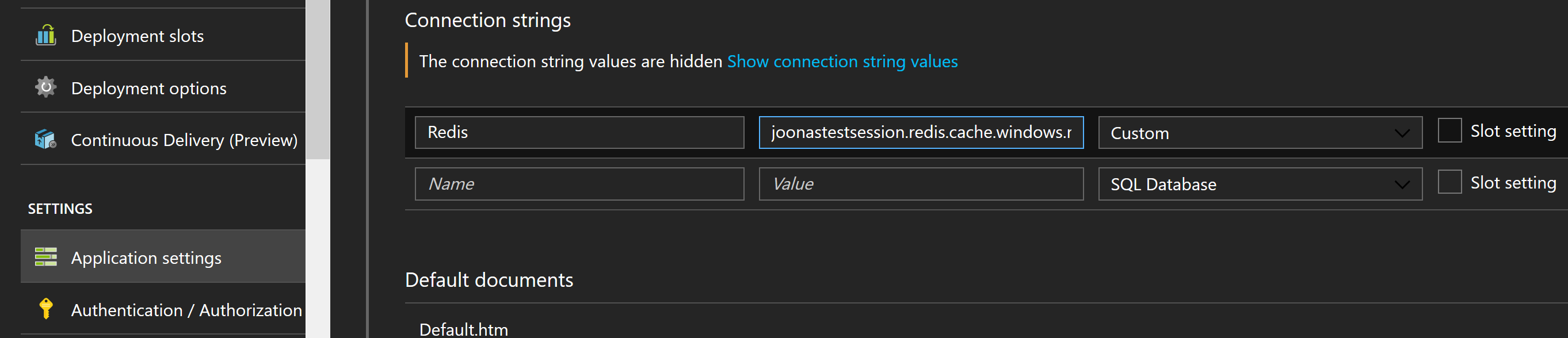
Task: Select the Deployment slots sidebar entry
Action: (138, 35)
